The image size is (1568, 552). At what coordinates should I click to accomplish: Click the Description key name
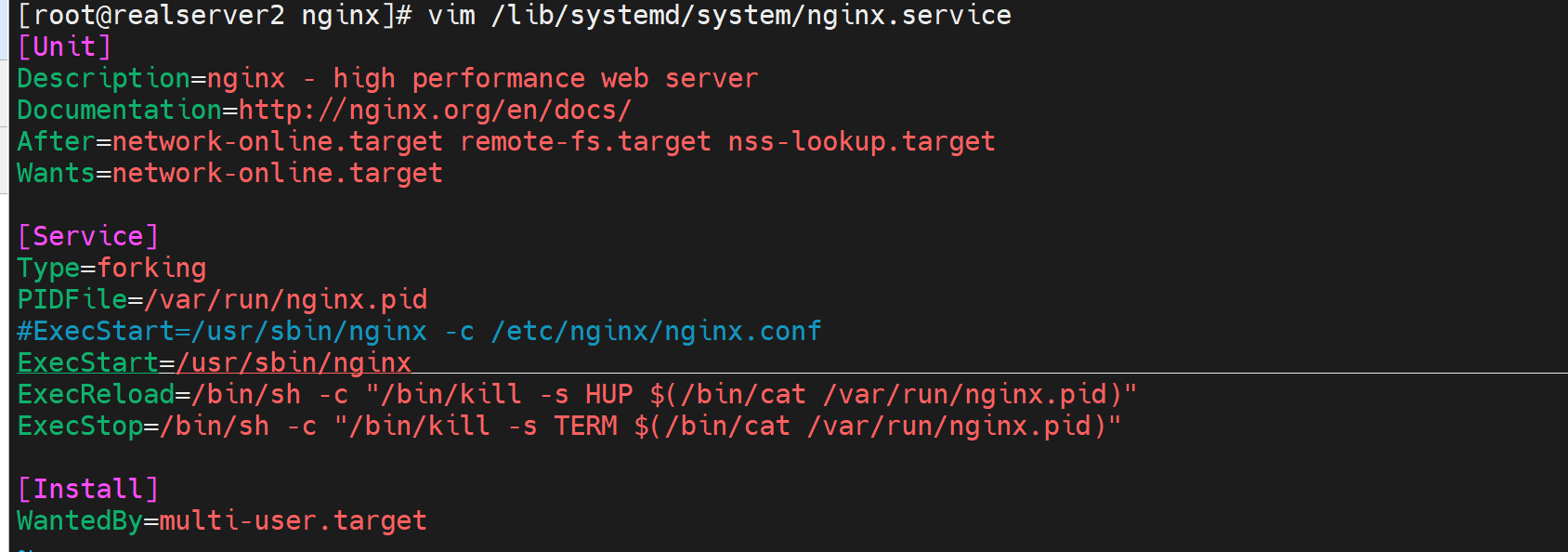(x=103, y=78)
